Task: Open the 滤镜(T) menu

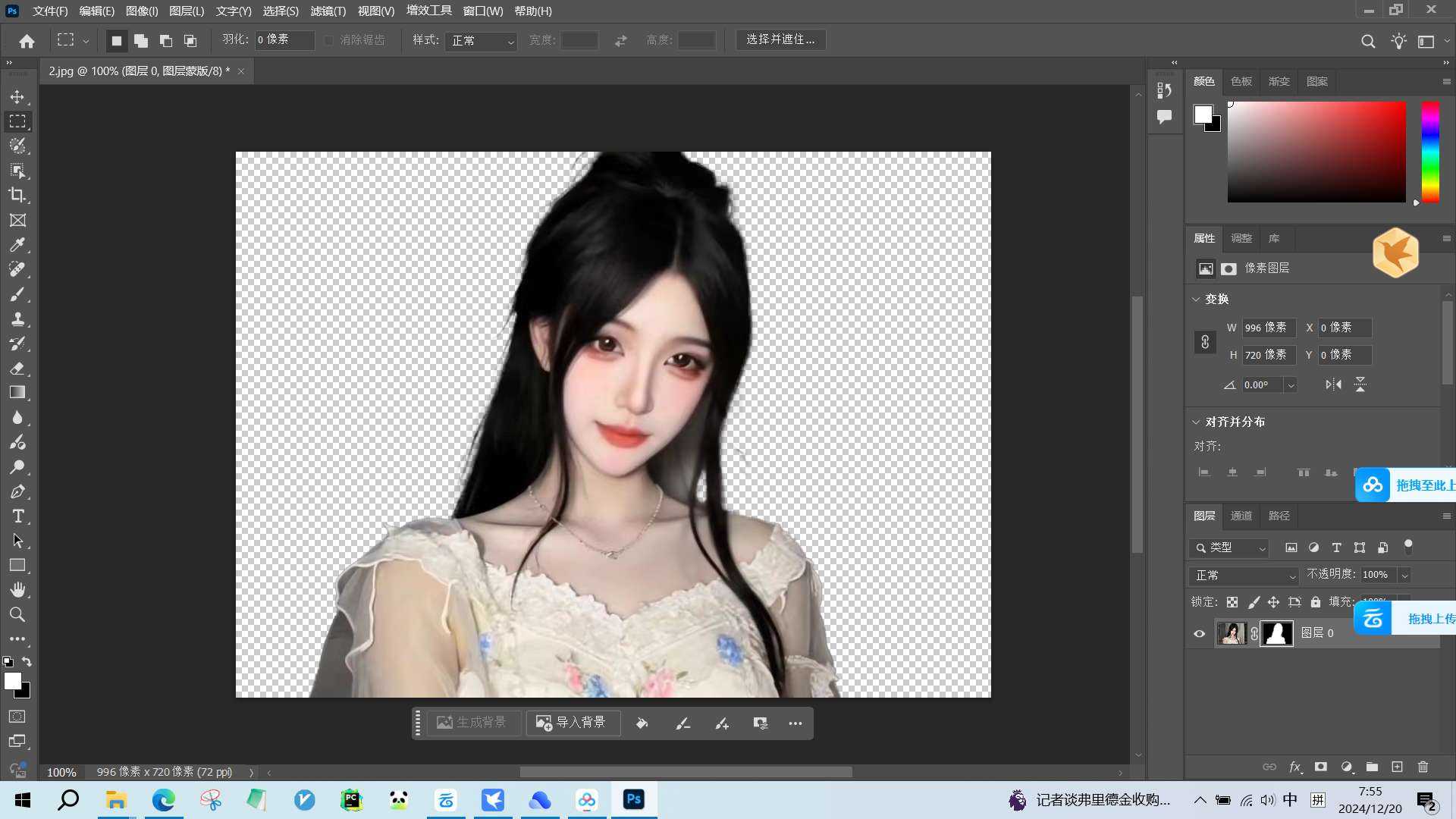Action: [x=328, y=11]
